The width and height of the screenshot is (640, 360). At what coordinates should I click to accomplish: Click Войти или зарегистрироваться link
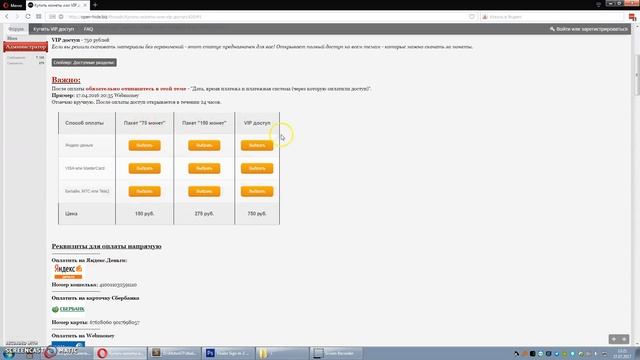589,29
